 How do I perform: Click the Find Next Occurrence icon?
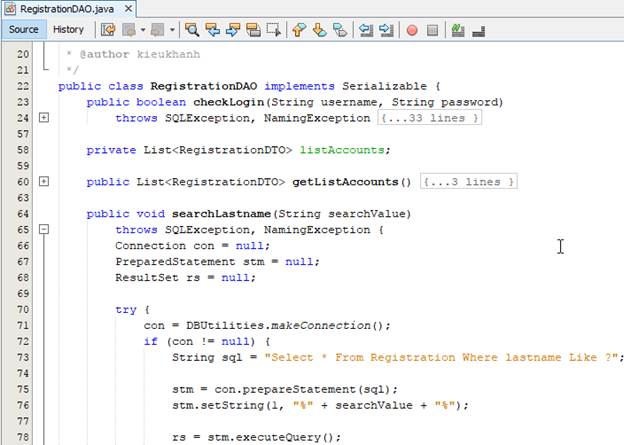tap(233, 30)
